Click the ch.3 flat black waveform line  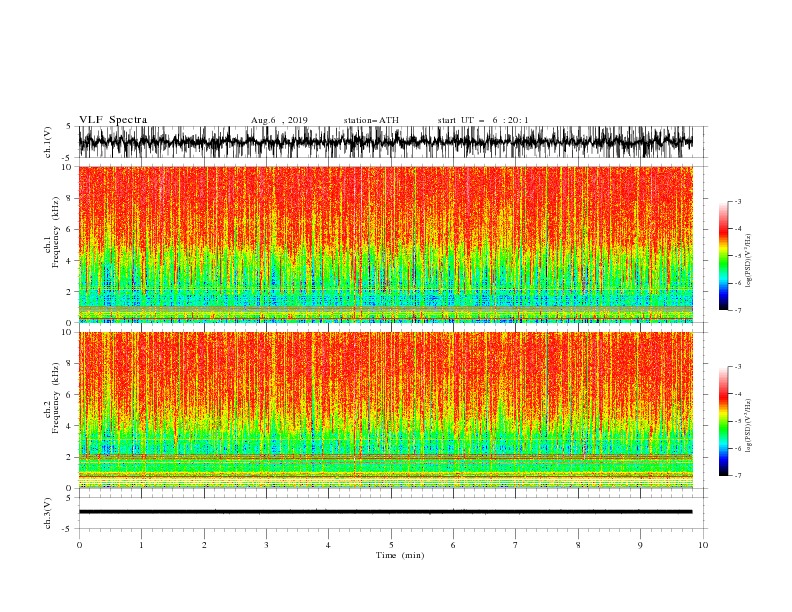click(385, 512)
